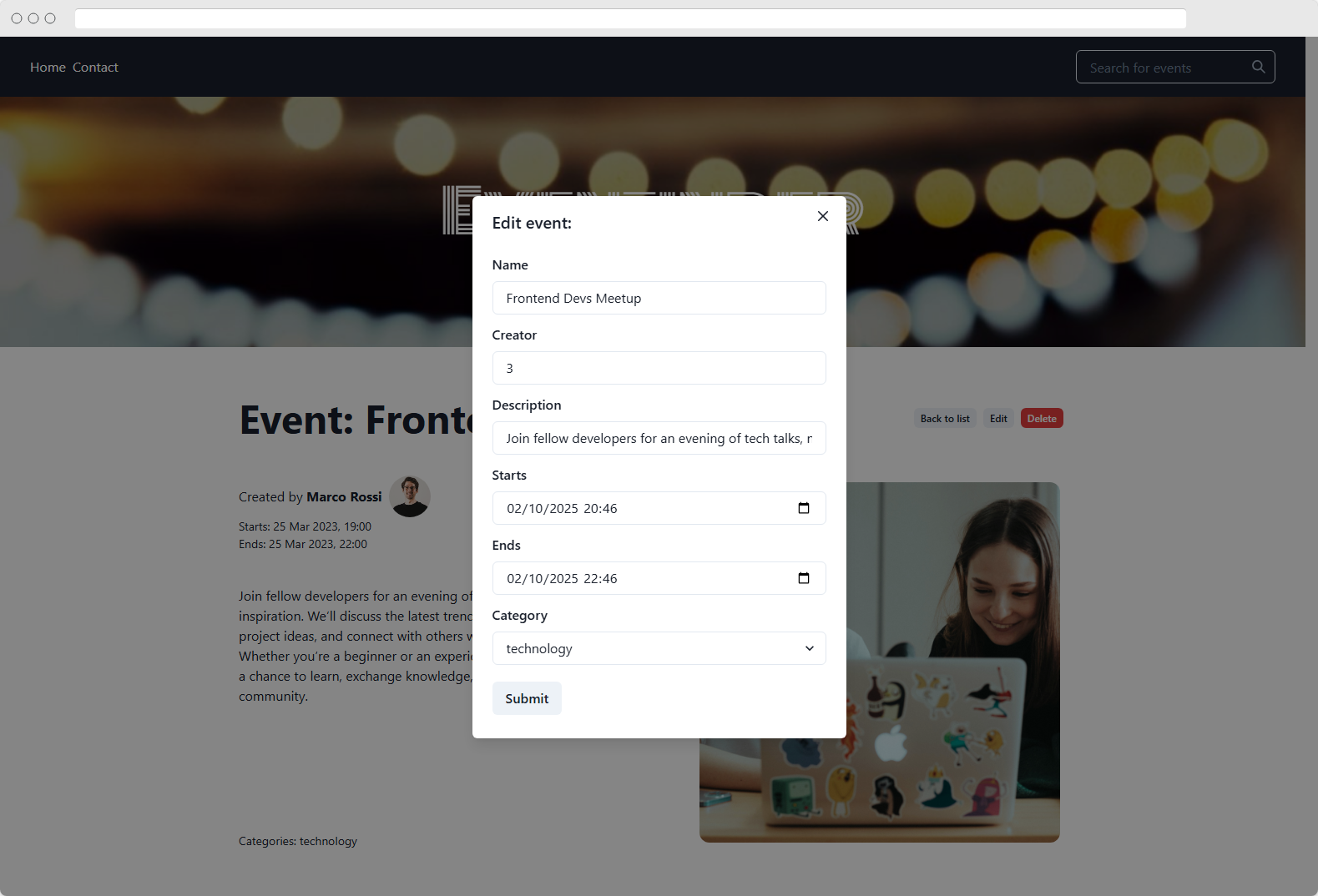The image size is (1318, 896).
Task: Open the Ends date picker calendar icon
Action: coord(804,578)
